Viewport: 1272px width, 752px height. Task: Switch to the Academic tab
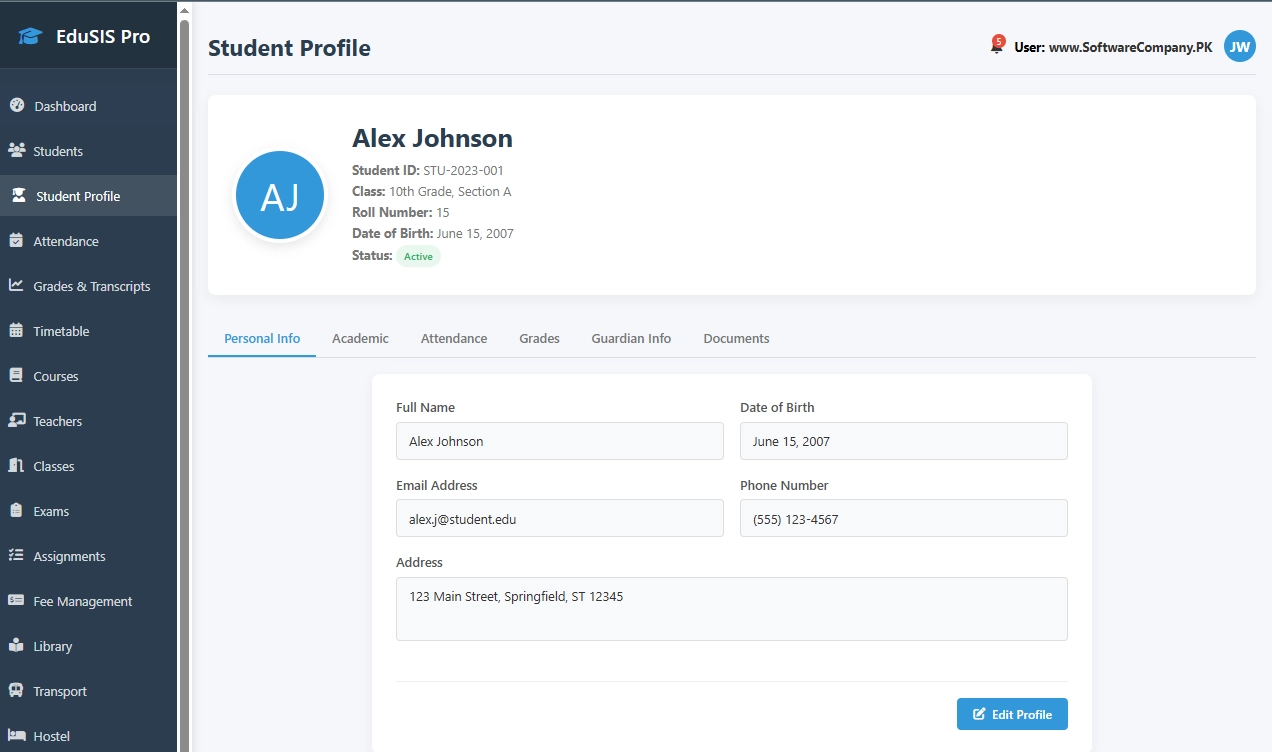(360, 339)
